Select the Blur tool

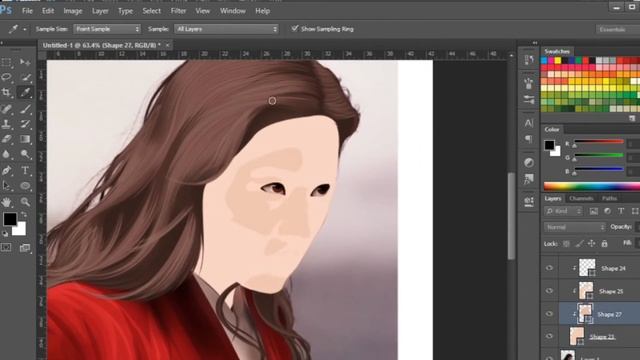(x=7, y=154)
